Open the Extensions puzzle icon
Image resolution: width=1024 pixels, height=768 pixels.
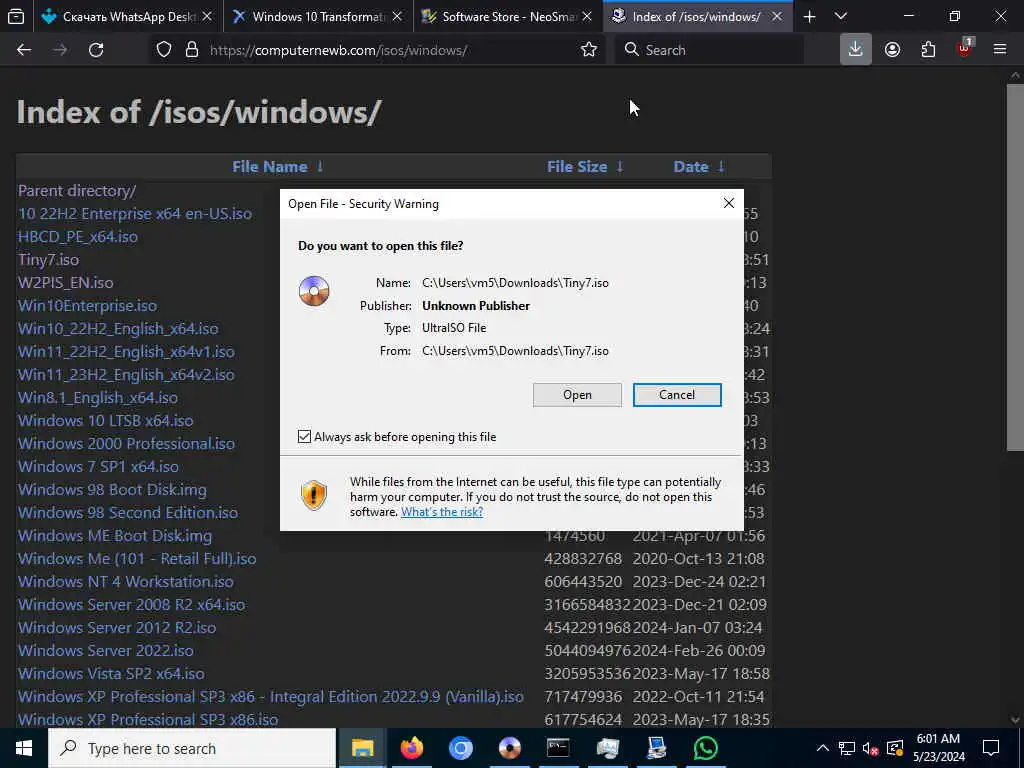[x=928, y=50]
